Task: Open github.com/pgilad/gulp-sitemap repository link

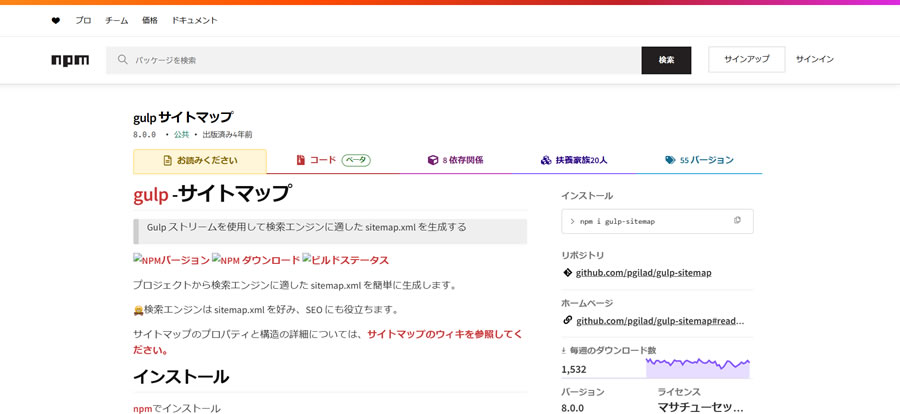Action: (643, 273)
